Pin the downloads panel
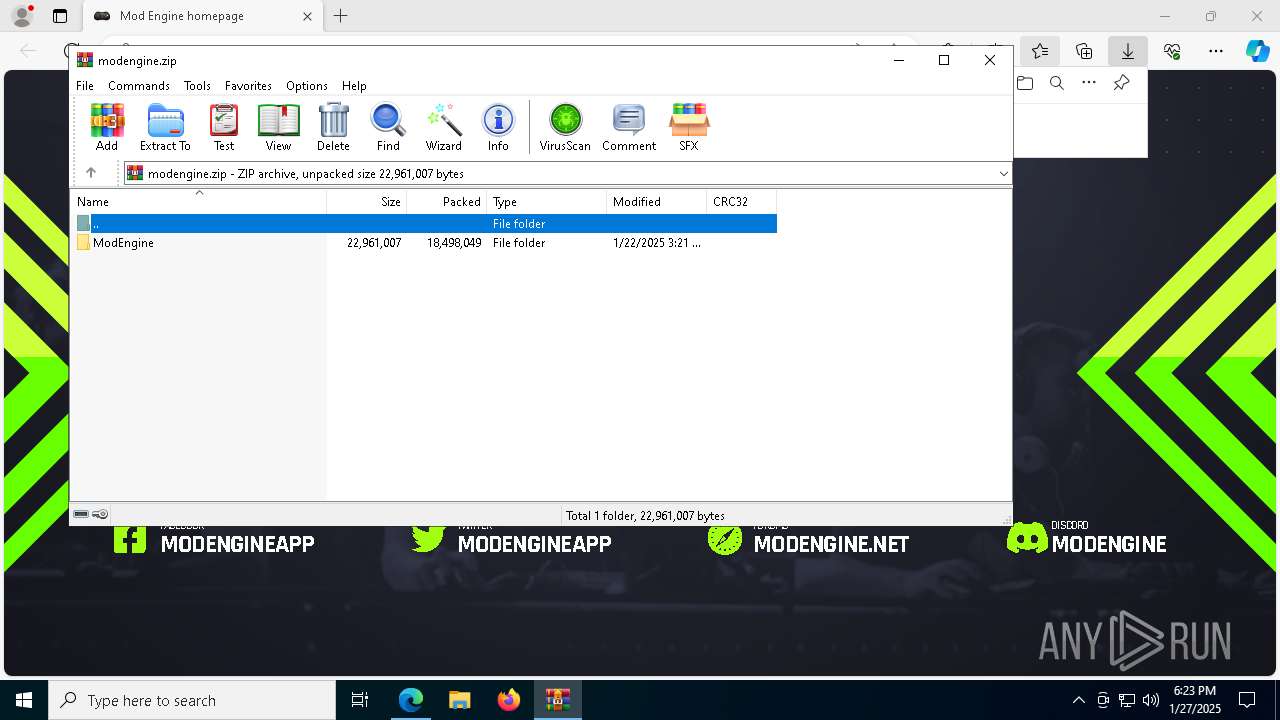Image resolution: width=1280 pixels, height=720 pixels. tap(1122, 83)
